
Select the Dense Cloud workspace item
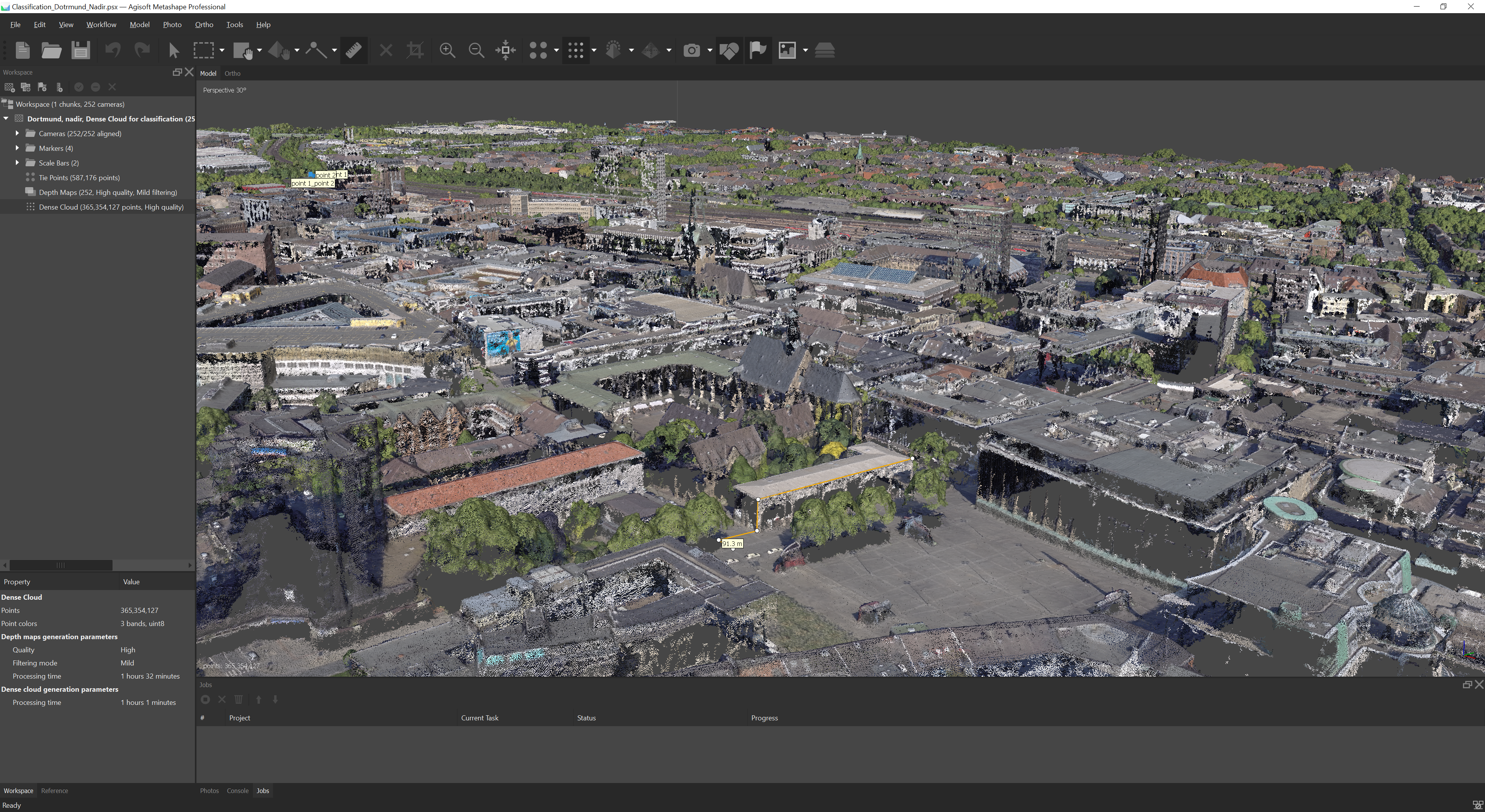(111, 207)
